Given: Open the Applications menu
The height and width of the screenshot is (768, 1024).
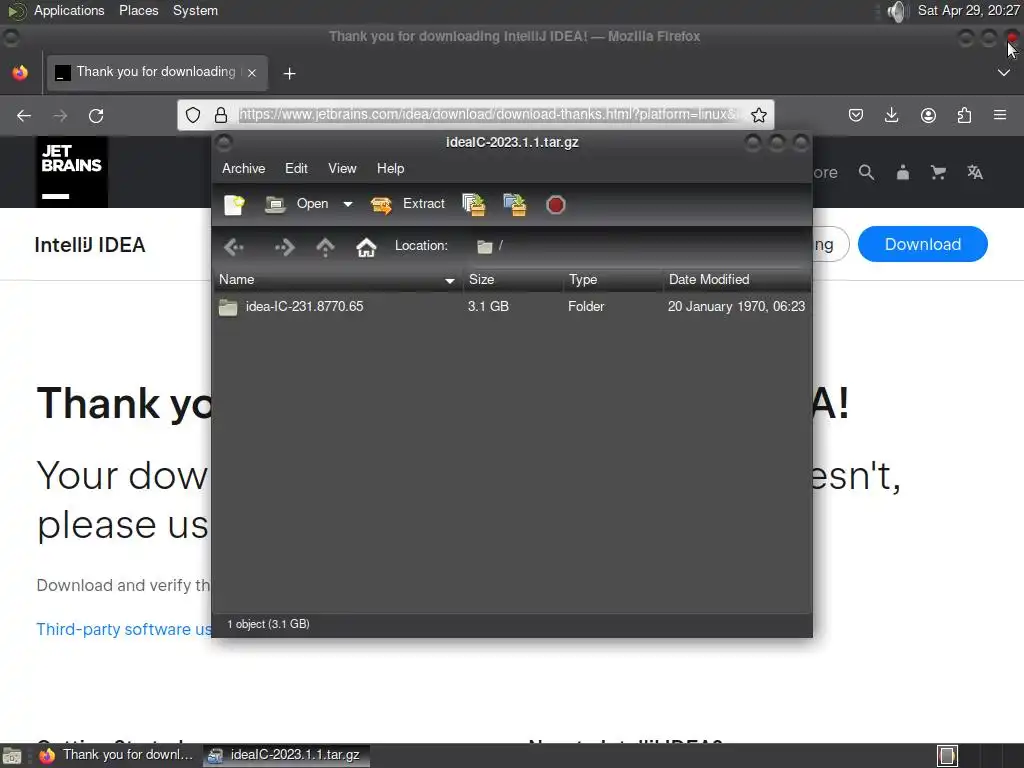Looking at the screenshot, I should pyautogui.click(x=69, y=10).
